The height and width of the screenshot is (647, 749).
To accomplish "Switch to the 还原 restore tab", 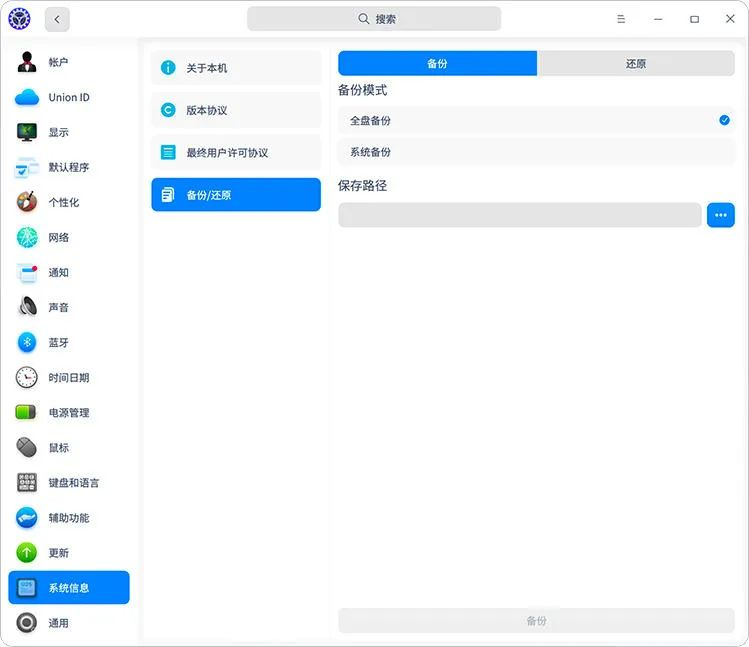I will pyautogui.click(x=636, y=63).
